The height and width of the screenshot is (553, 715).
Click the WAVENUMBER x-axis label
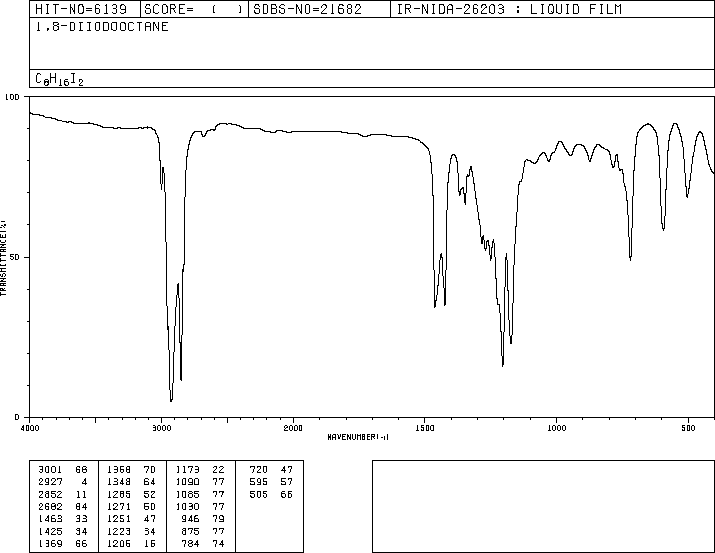click(x=358, y=437)
